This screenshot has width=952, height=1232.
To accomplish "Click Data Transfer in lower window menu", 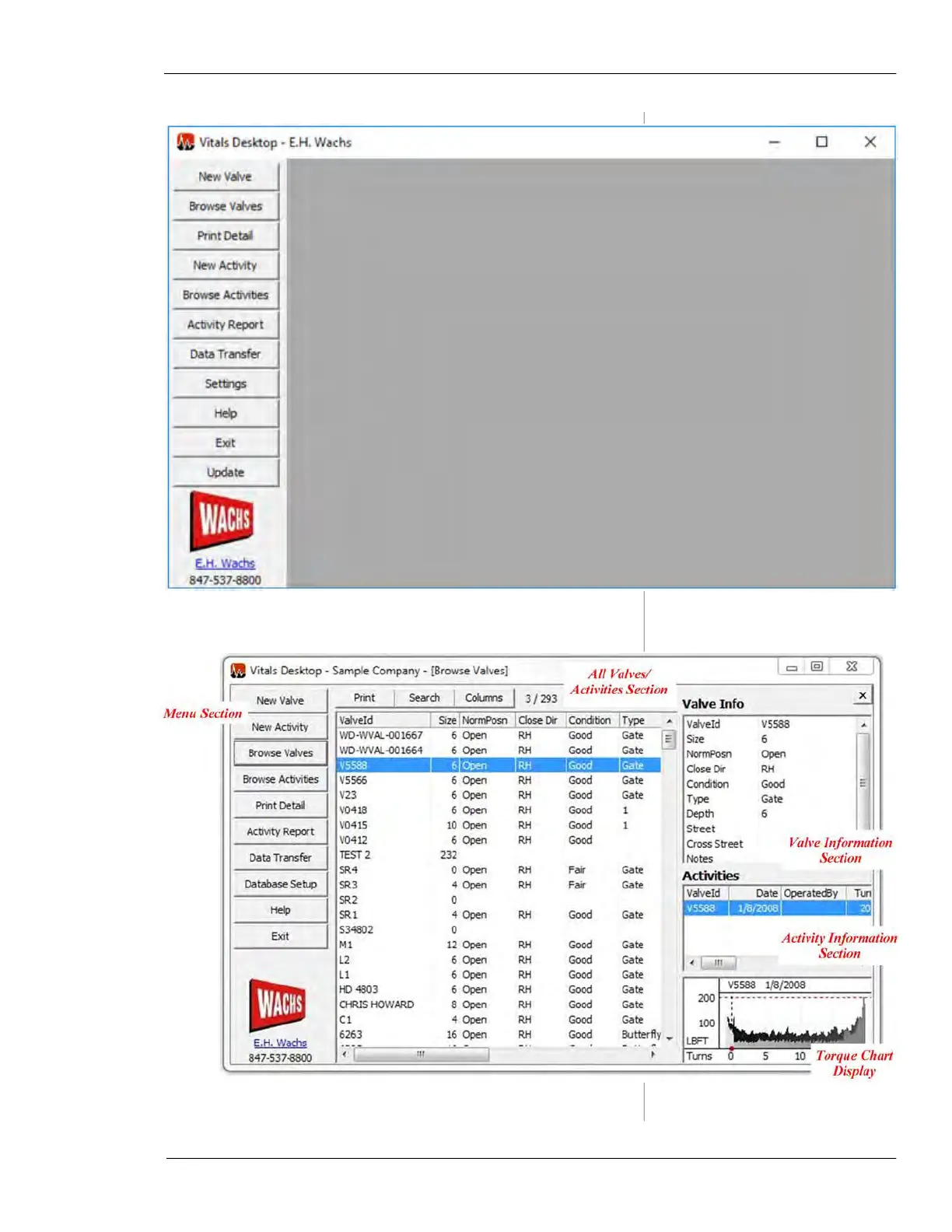I will point(280,858).
